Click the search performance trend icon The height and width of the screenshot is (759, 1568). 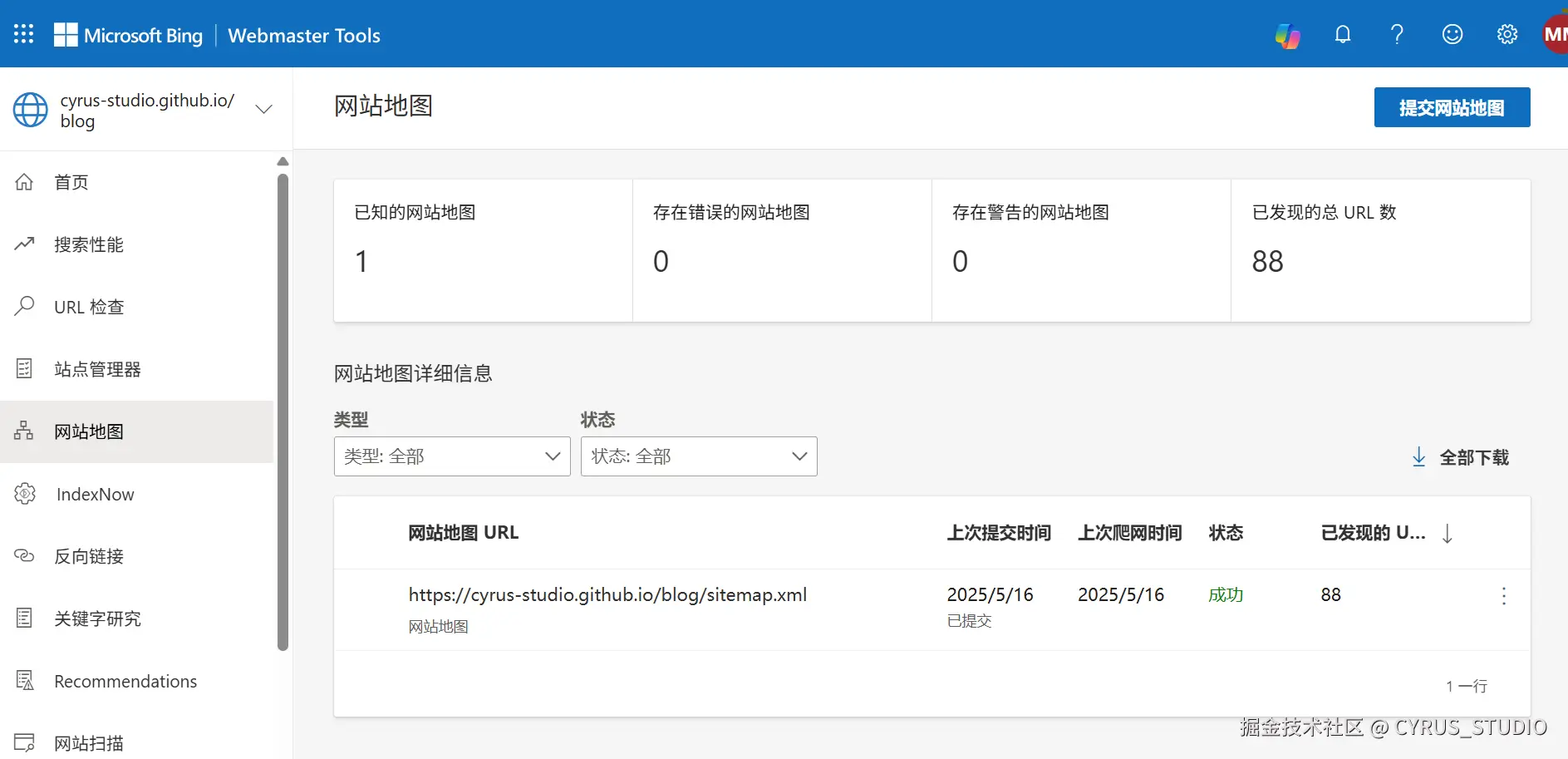pos(24,244)
